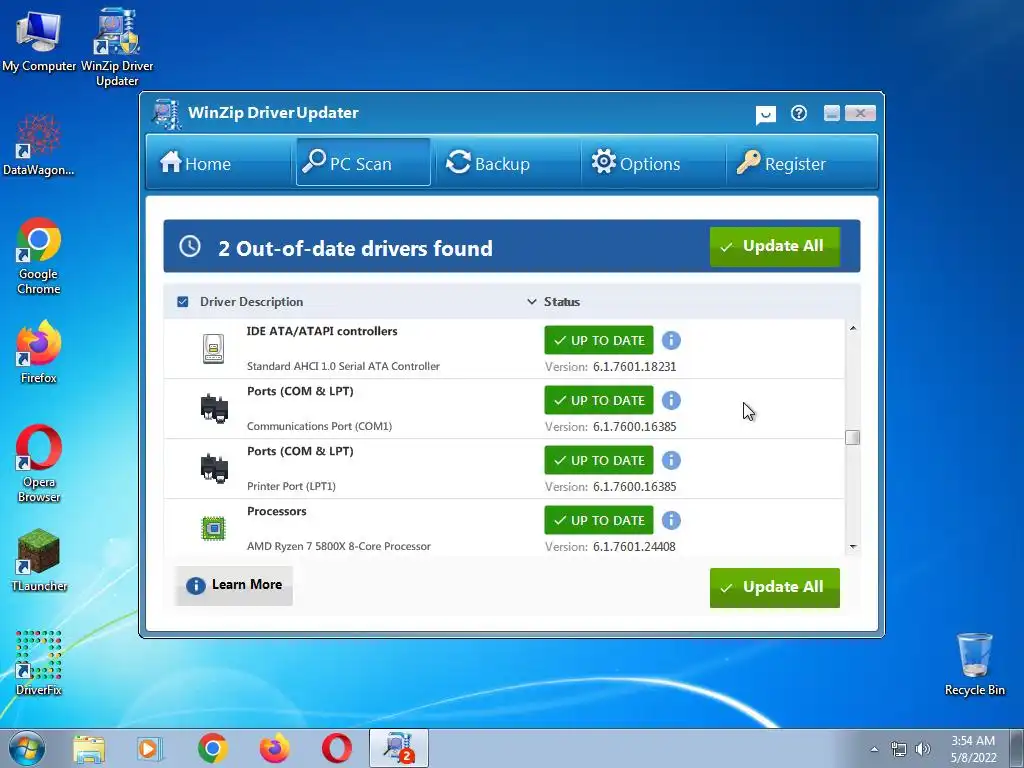The image size is (1024, 768).
Task: Open Chrome from the taskbar
Action: pos(212,749)
